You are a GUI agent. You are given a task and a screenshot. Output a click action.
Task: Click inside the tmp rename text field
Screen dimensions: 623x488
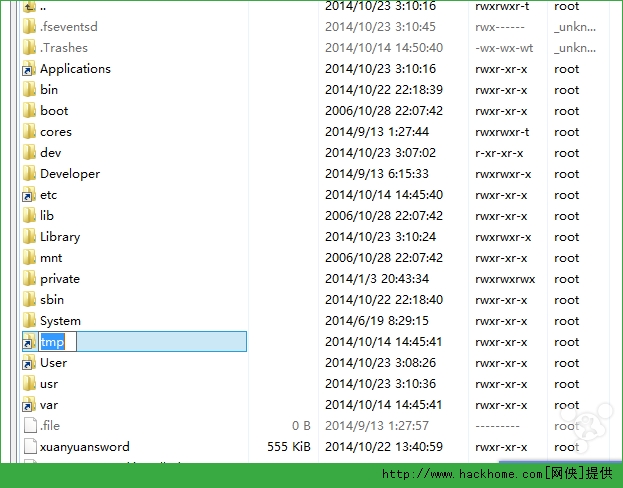[58, 342]
